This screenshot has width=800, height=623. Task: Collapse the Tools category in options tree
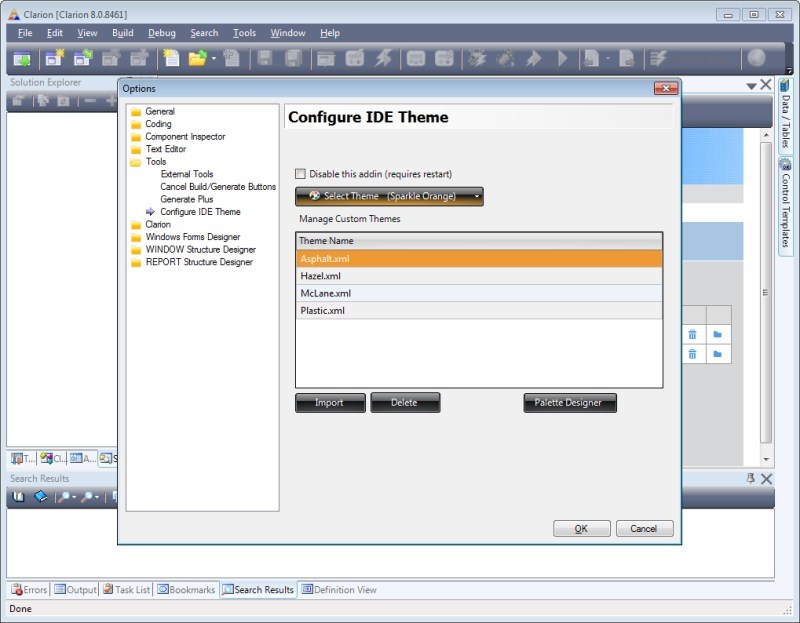tap(156, 162)
